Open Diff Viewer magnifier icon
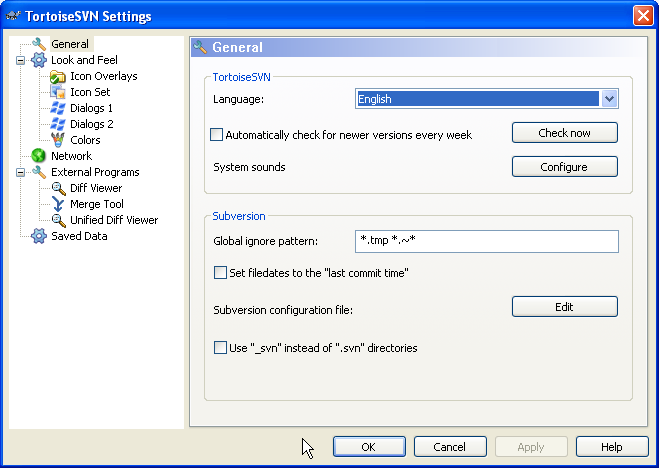This screenshot has height=468, width=659. [x=58, y=188]
